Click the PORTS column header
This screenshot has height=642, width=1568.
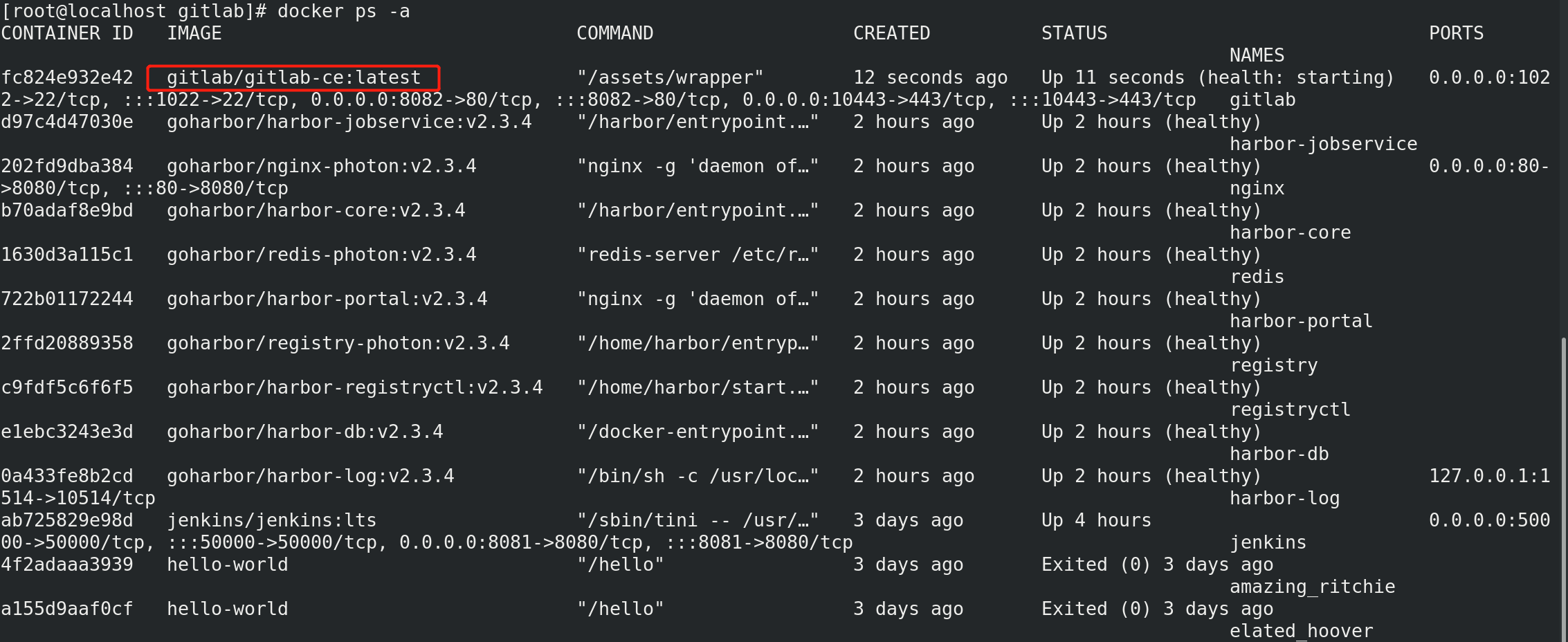pyautogui.click(x=1457, y=33)
